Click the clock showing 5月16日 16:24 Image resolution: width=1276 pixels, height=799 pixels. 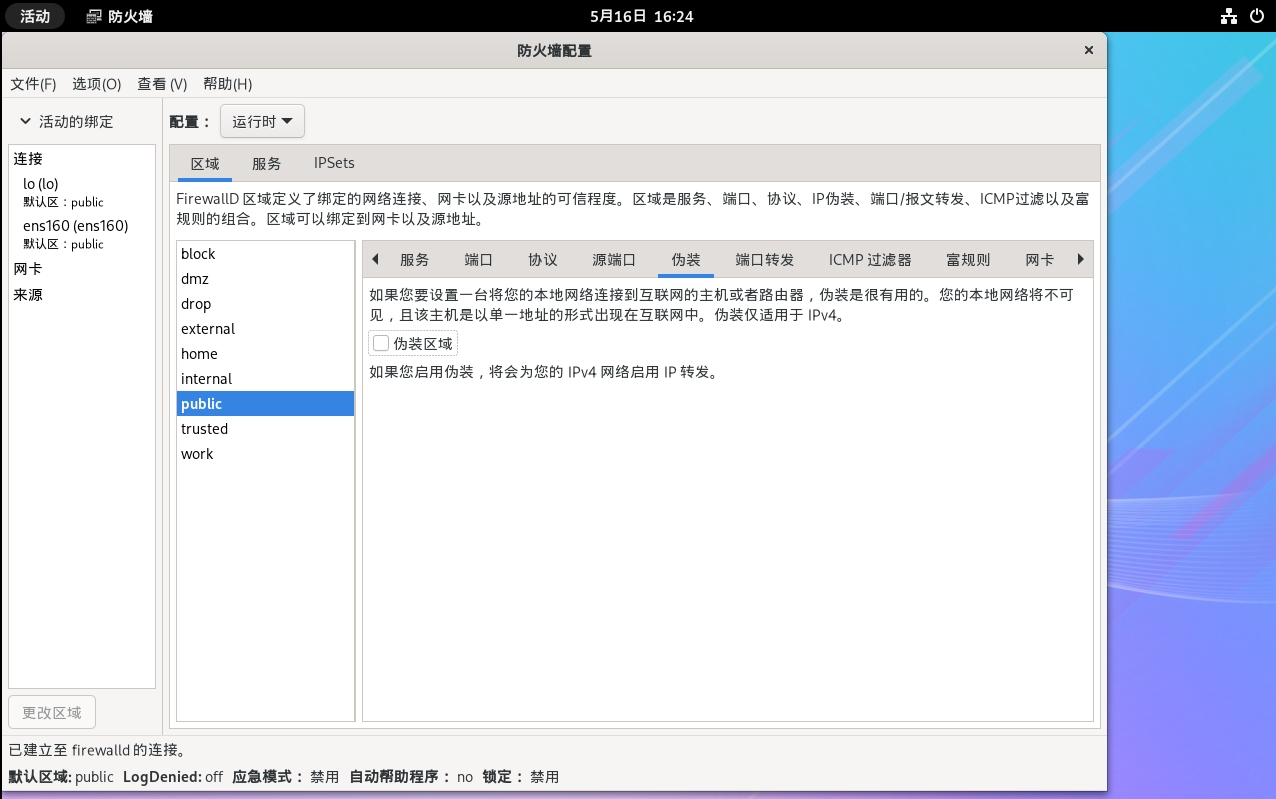point(641,16)
